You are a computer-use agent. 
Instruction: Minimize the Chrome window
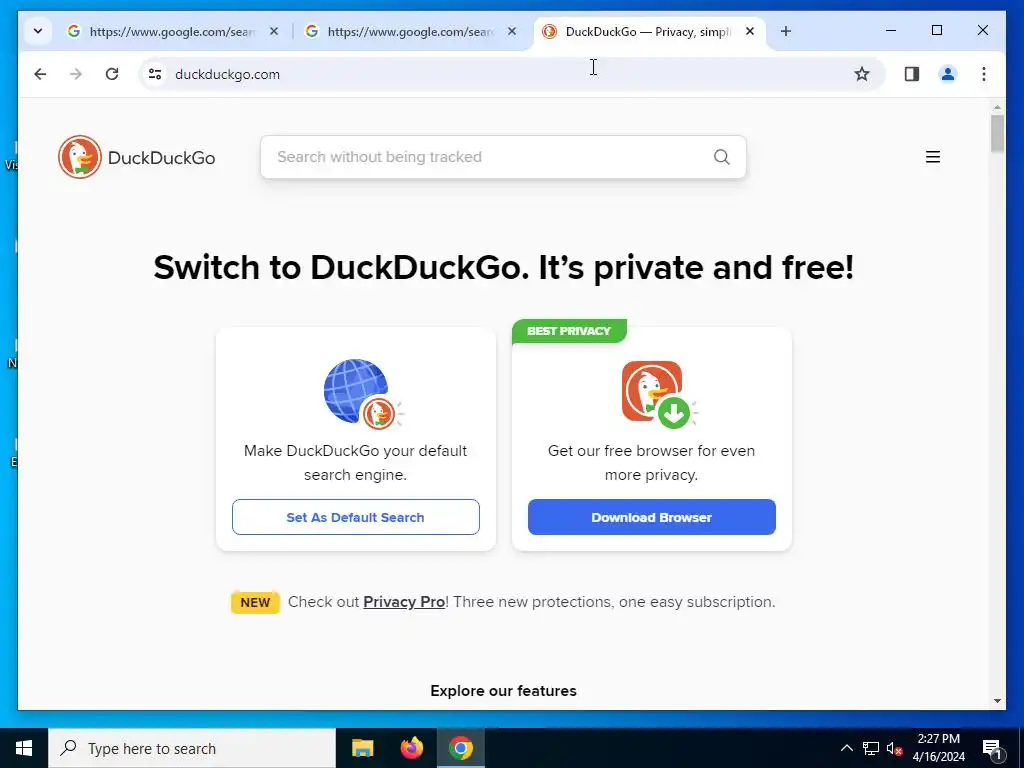[891, 31]
